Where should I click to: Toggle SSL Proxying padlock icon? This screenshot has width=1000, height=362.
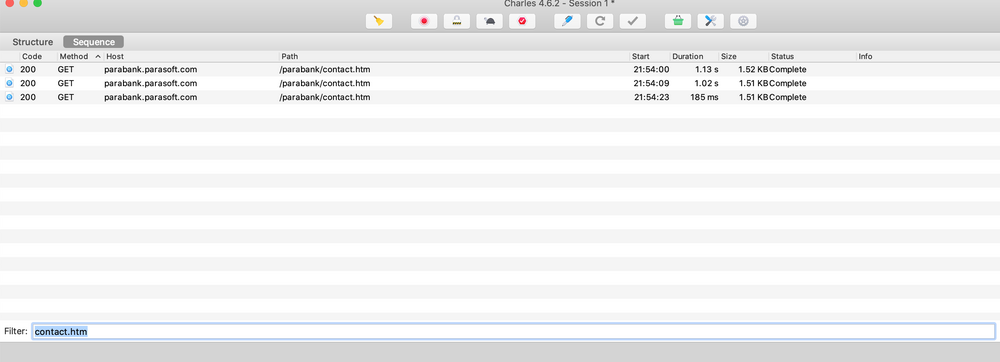457,21
